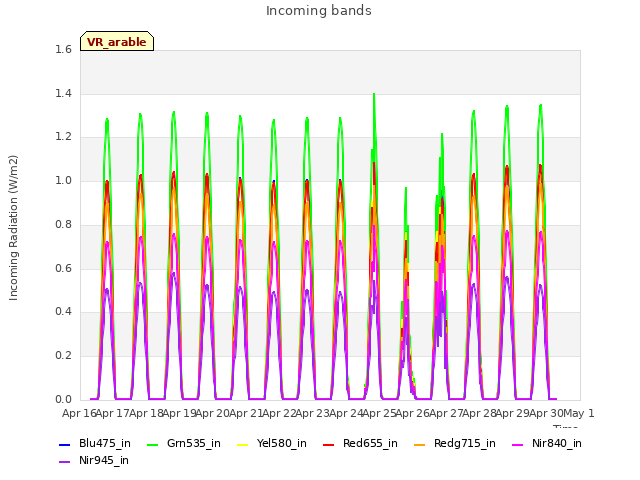The image size is (640, 480).
Task: Click the orange Redg715_in legend color marker
Action: pyautogui.click(x=419, y=444)
